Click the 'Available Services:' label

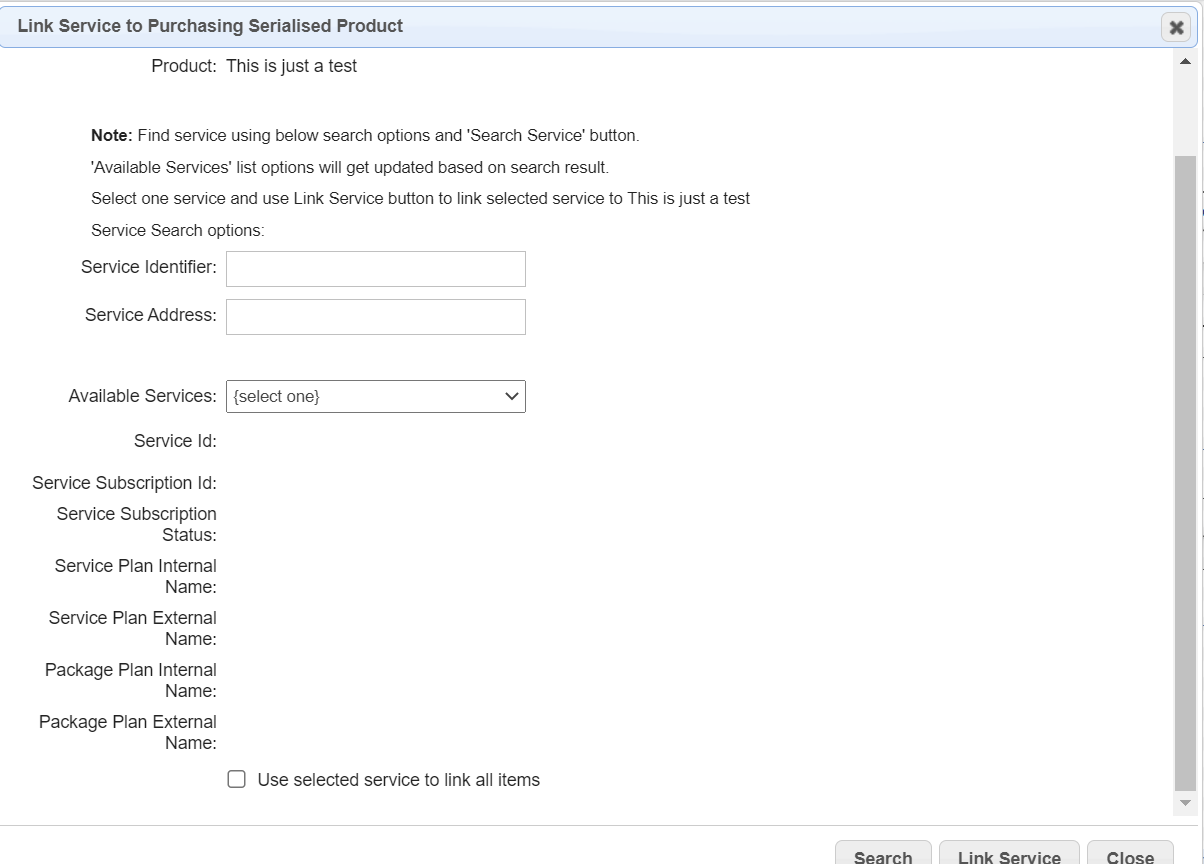pyautogui.click(x=142, y=396)
